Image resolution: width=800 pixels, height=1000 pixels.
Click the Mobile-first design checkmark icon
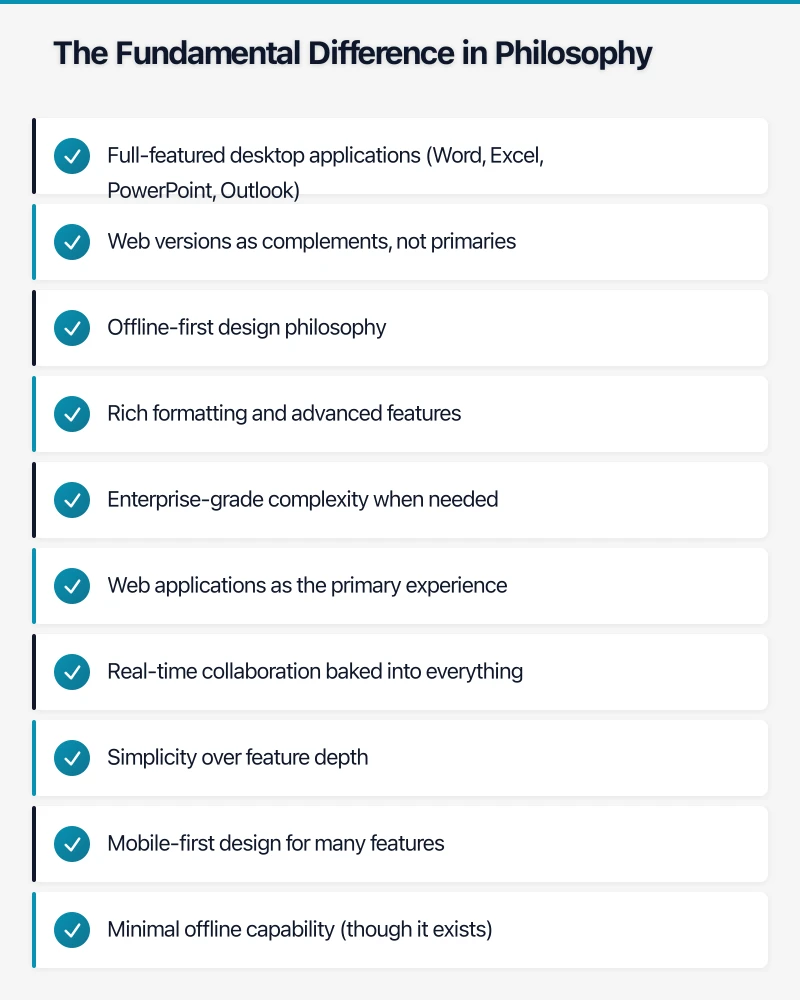[72, 844]
